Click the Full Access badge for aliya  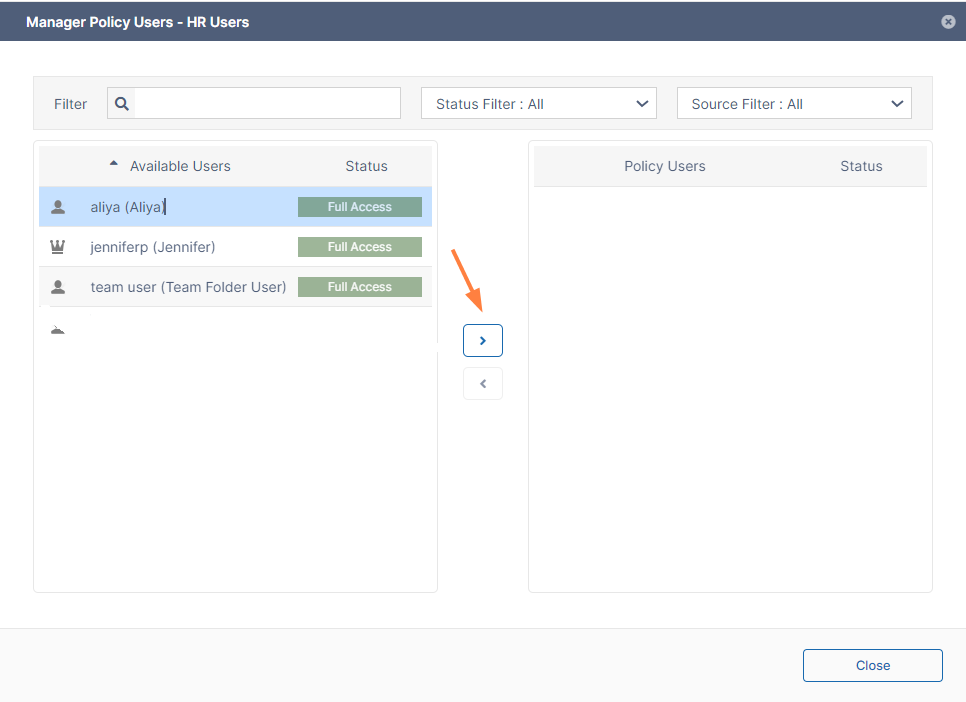click(x=360, y=207)
